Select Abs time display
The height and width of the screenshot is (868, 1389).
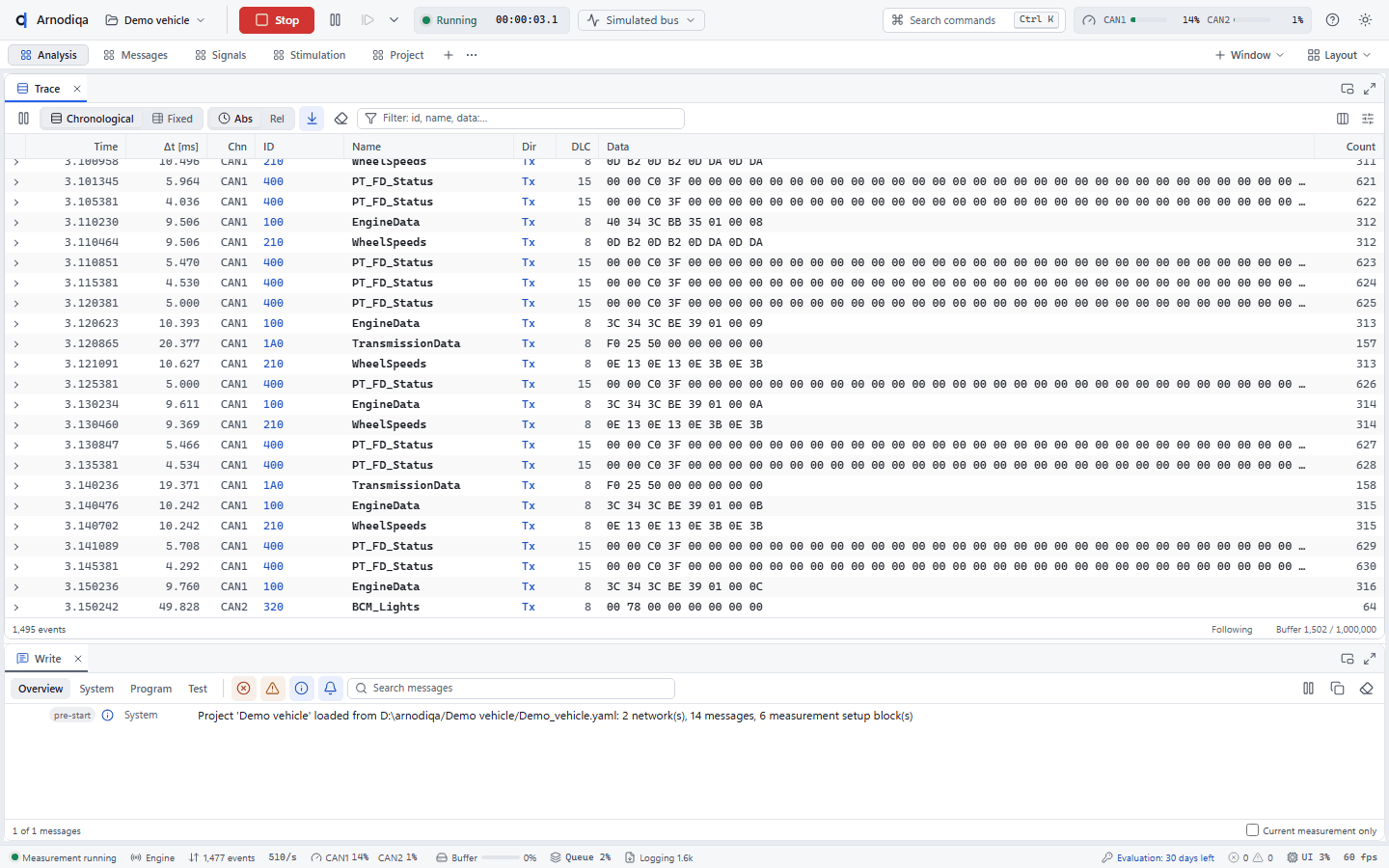click(x=235, y=119)
